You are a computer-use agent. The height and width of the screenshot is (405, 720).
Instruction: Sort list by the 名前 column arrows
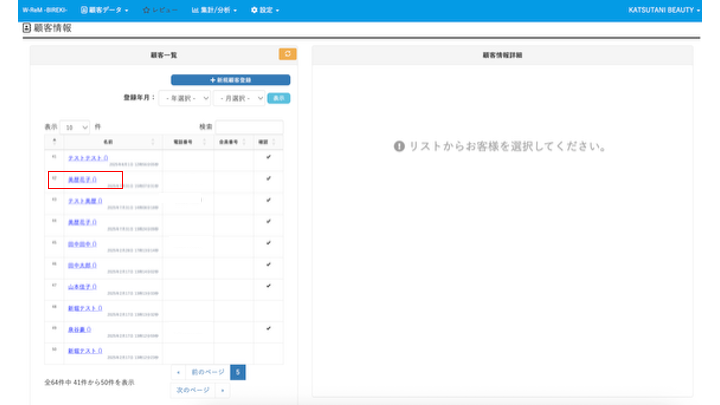coord(153,142)
